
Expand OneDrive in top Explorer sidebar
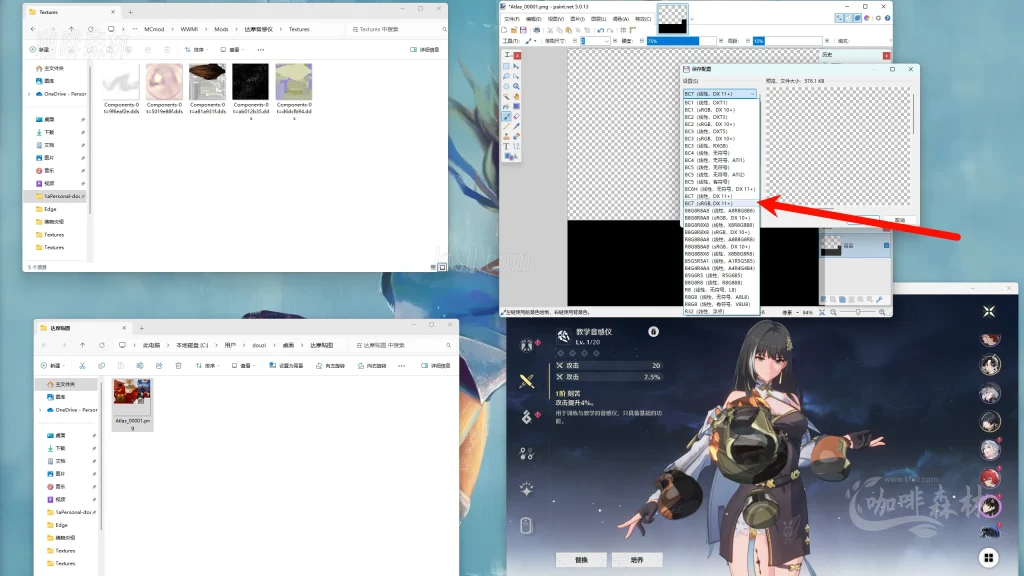click(x=29, y=93)
